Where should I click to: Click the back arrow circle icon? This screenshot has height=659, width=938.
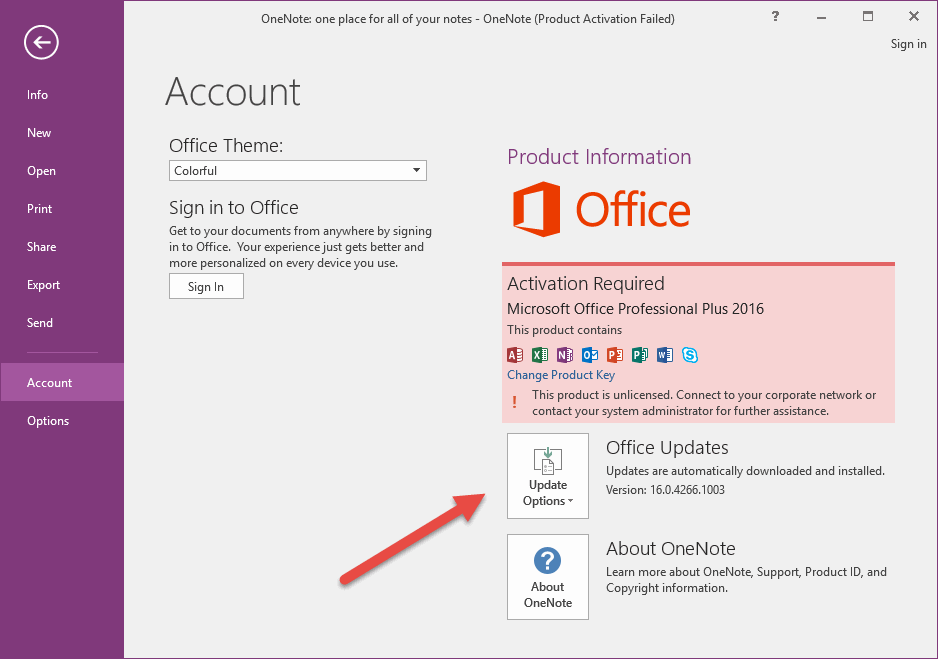click(41, 42)
